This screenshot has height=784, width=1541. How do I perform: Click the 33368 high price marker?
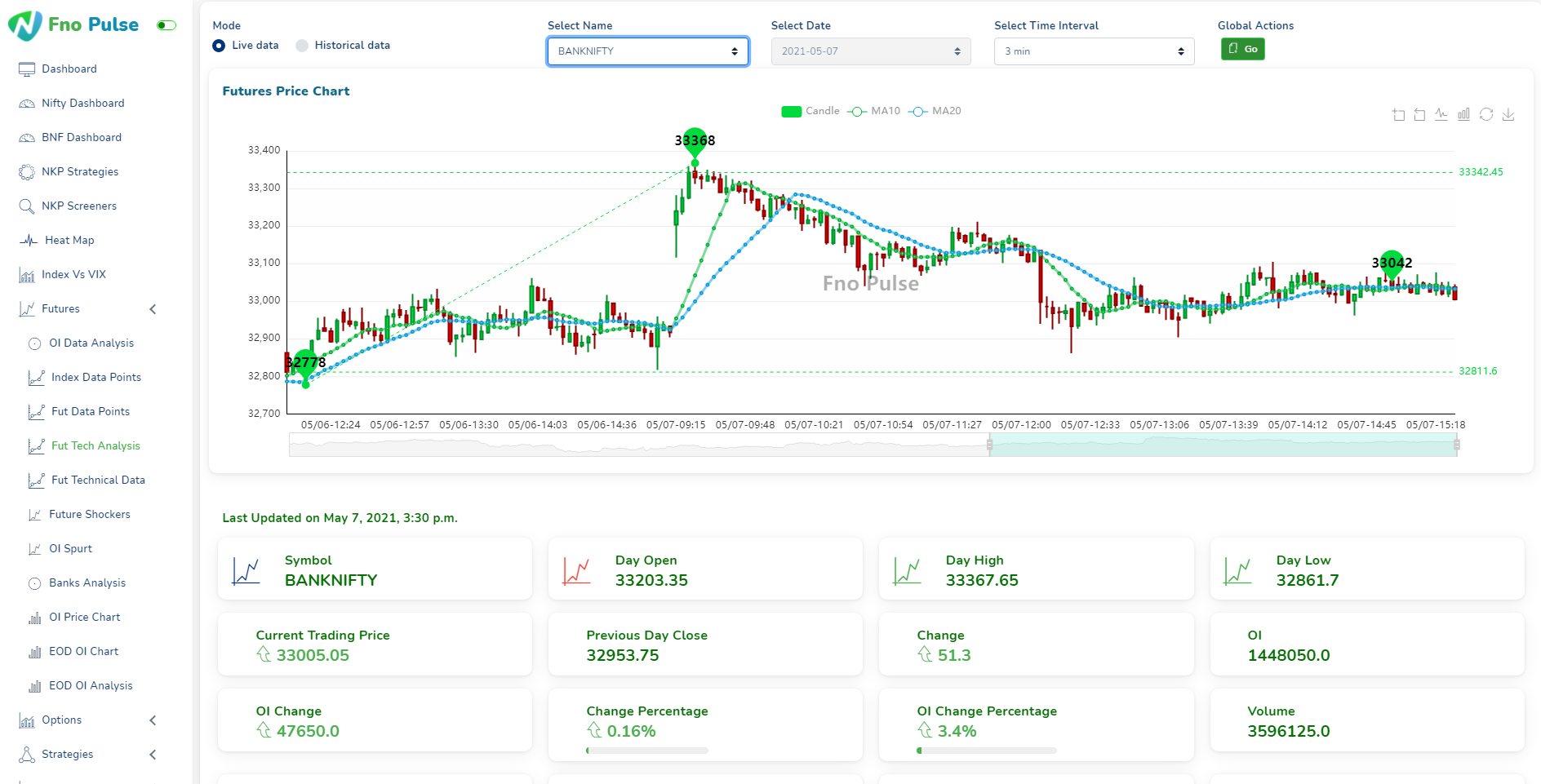tap(695, 142)
